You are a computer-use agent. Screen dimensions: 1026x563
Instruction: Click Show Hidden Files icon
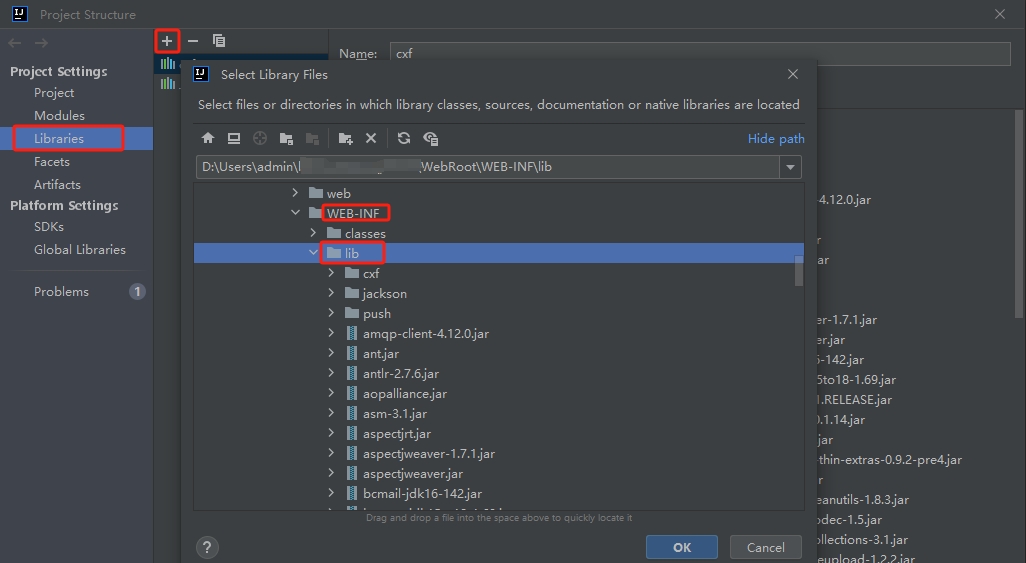tap(431, 138)
